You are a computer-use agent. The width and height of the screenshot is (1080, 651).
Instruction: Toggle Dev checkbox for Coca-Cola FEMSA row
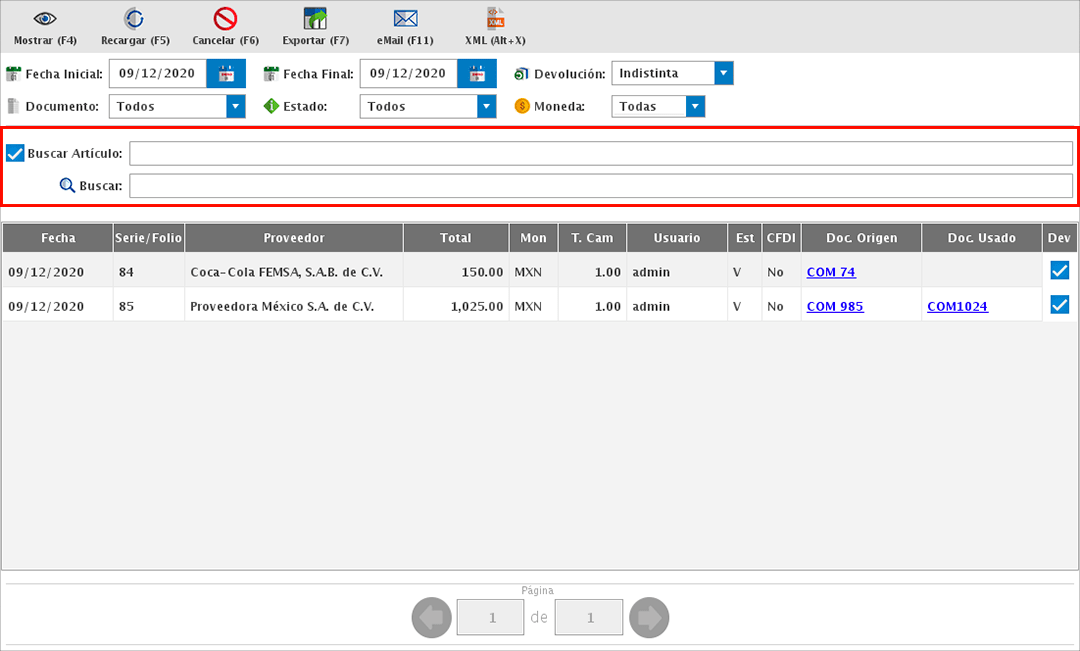(1059, 271)
